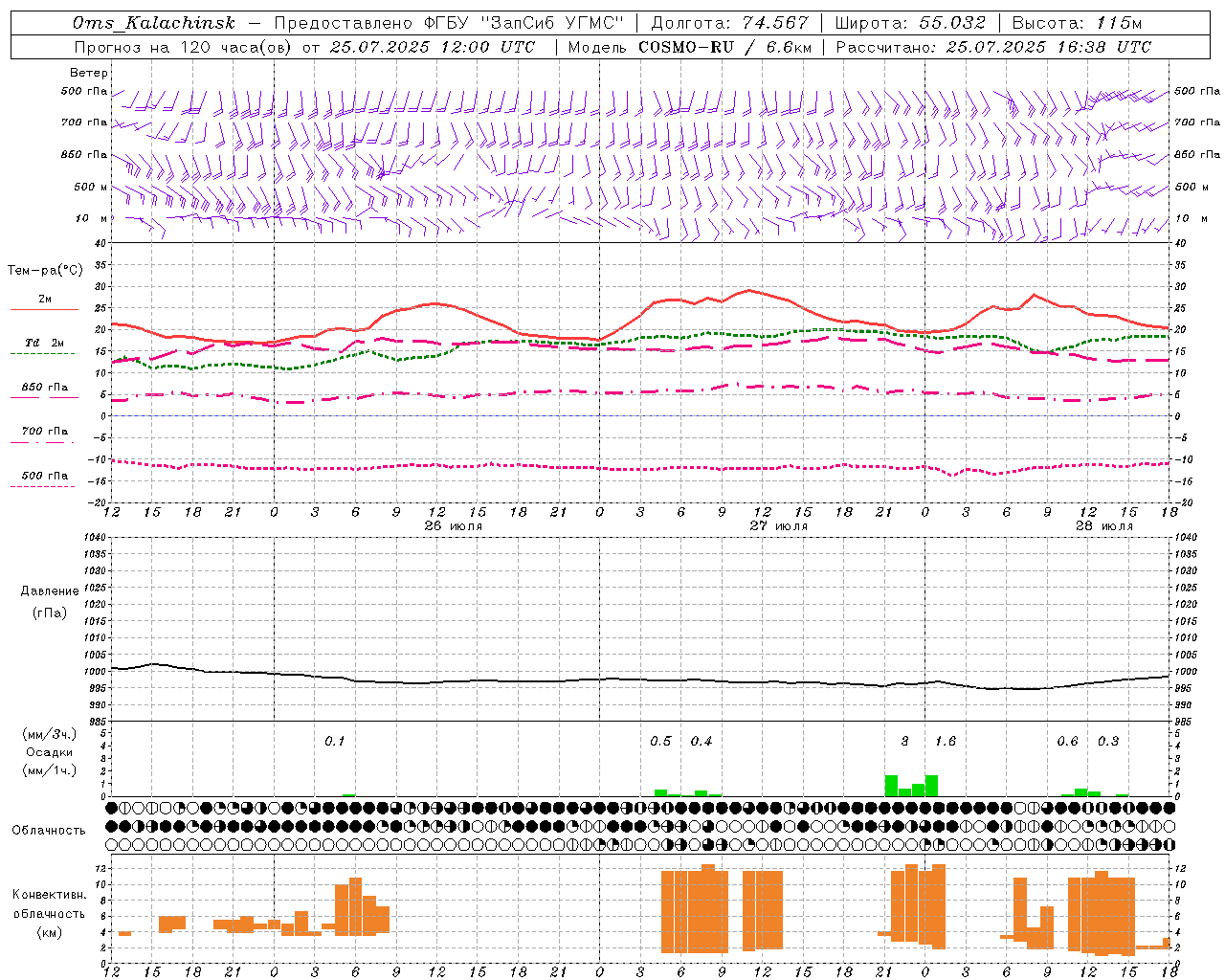Click the dotted line sample under 500 гПа legend
The height and width of the screenshot is (980, 1225).
[42, 486]
